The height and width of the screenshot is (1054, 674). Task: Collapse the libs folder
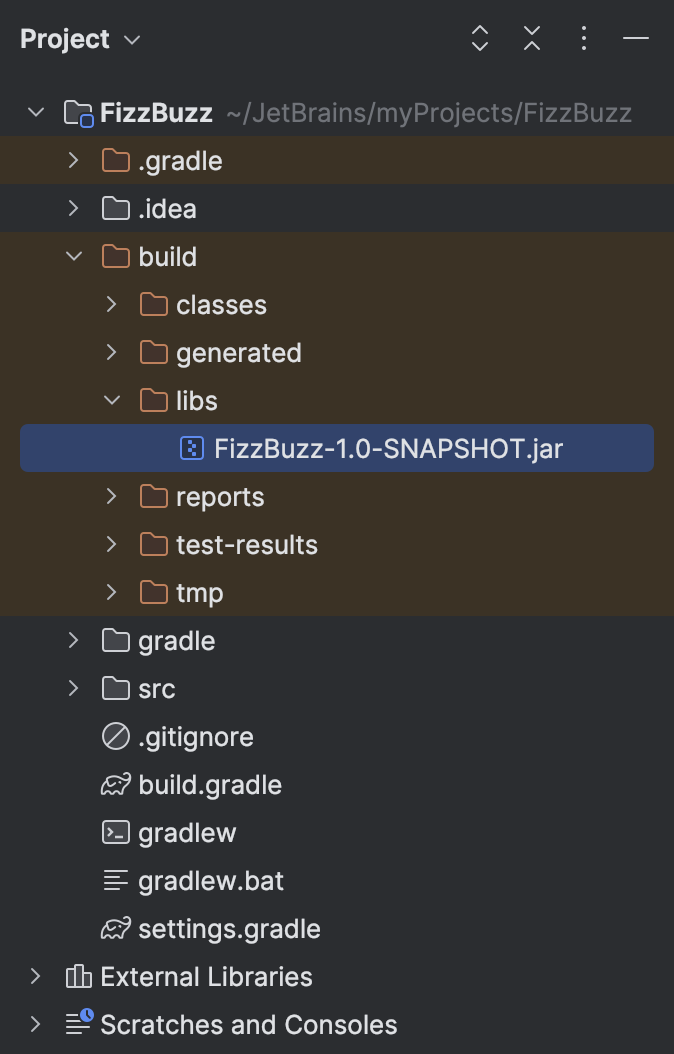[111, 400]
